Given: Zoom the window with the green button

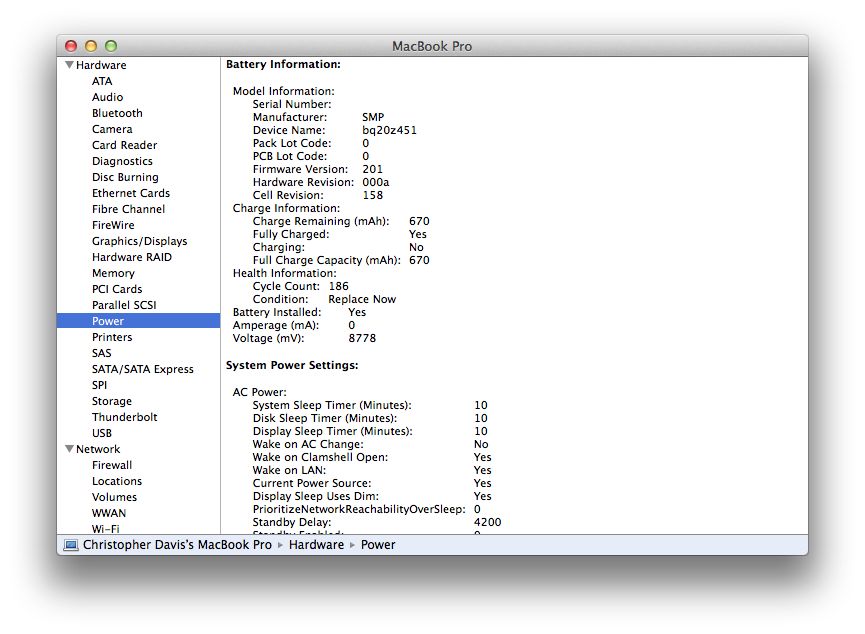Looking at the screenshot, I should click(111, 46).
